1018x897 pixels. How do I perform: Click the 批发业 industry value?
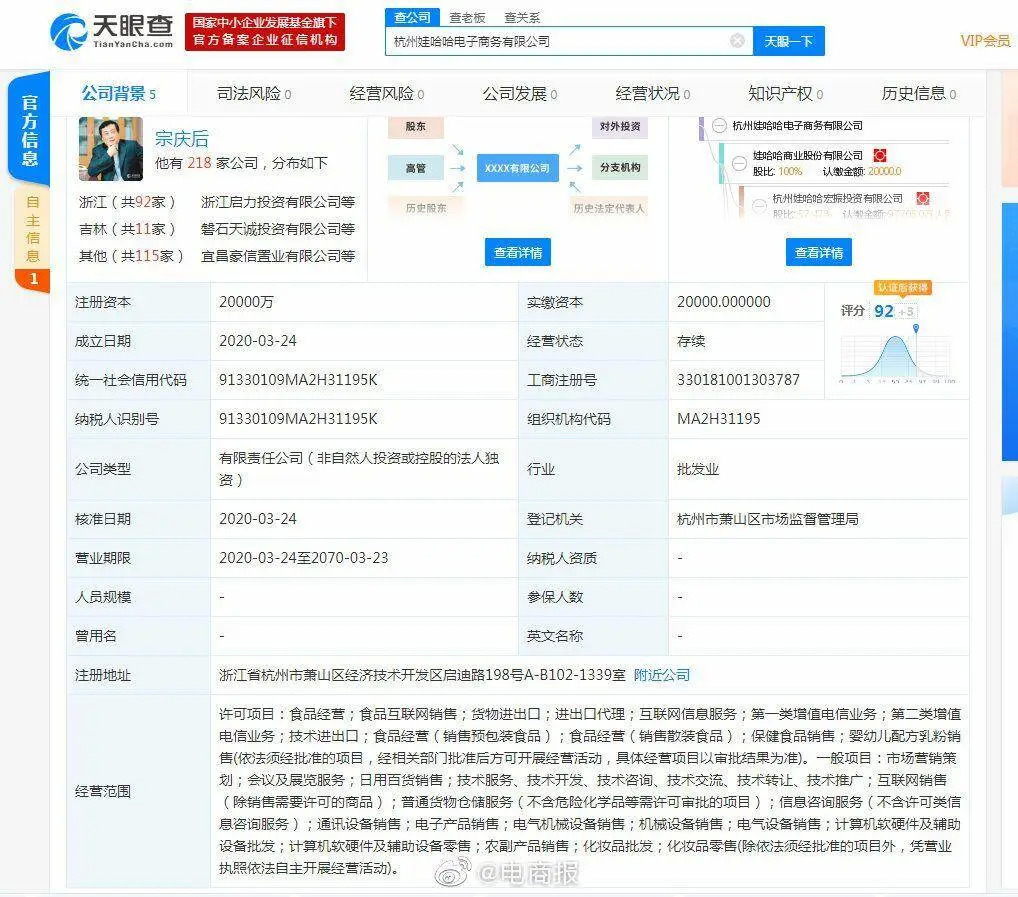pos(698,469)
